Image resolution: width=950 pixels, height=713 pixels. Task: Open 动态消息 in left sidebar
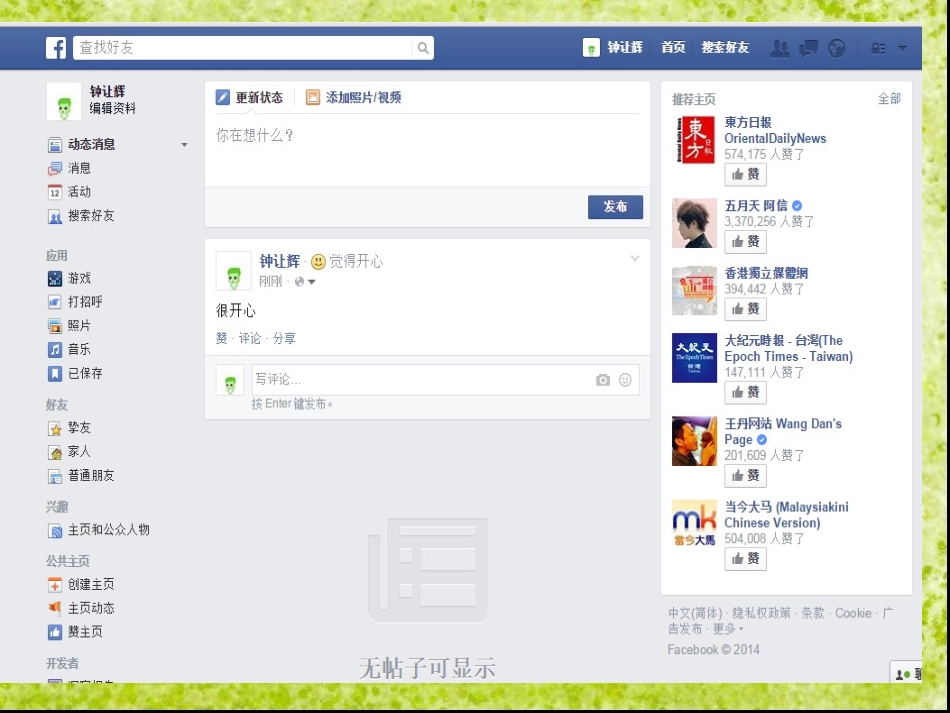(x=91, y=144)
